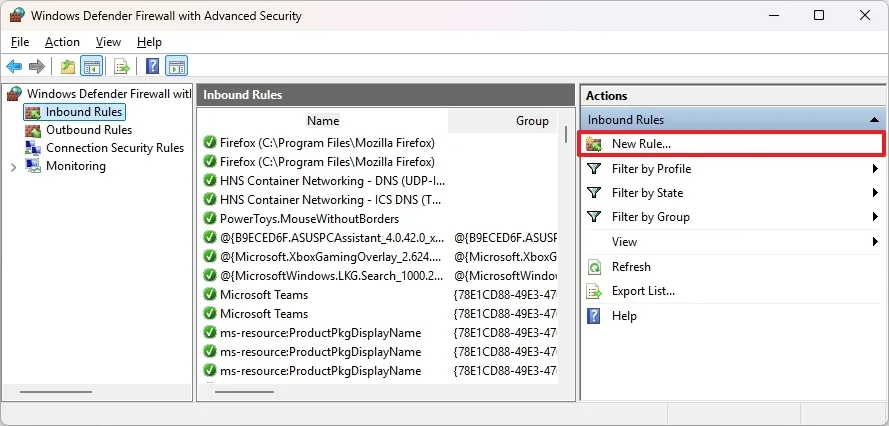Screen dimensions: 889x426
Task: Click green check icon of HNS DNS (UDP) rule
Action: 210,180
